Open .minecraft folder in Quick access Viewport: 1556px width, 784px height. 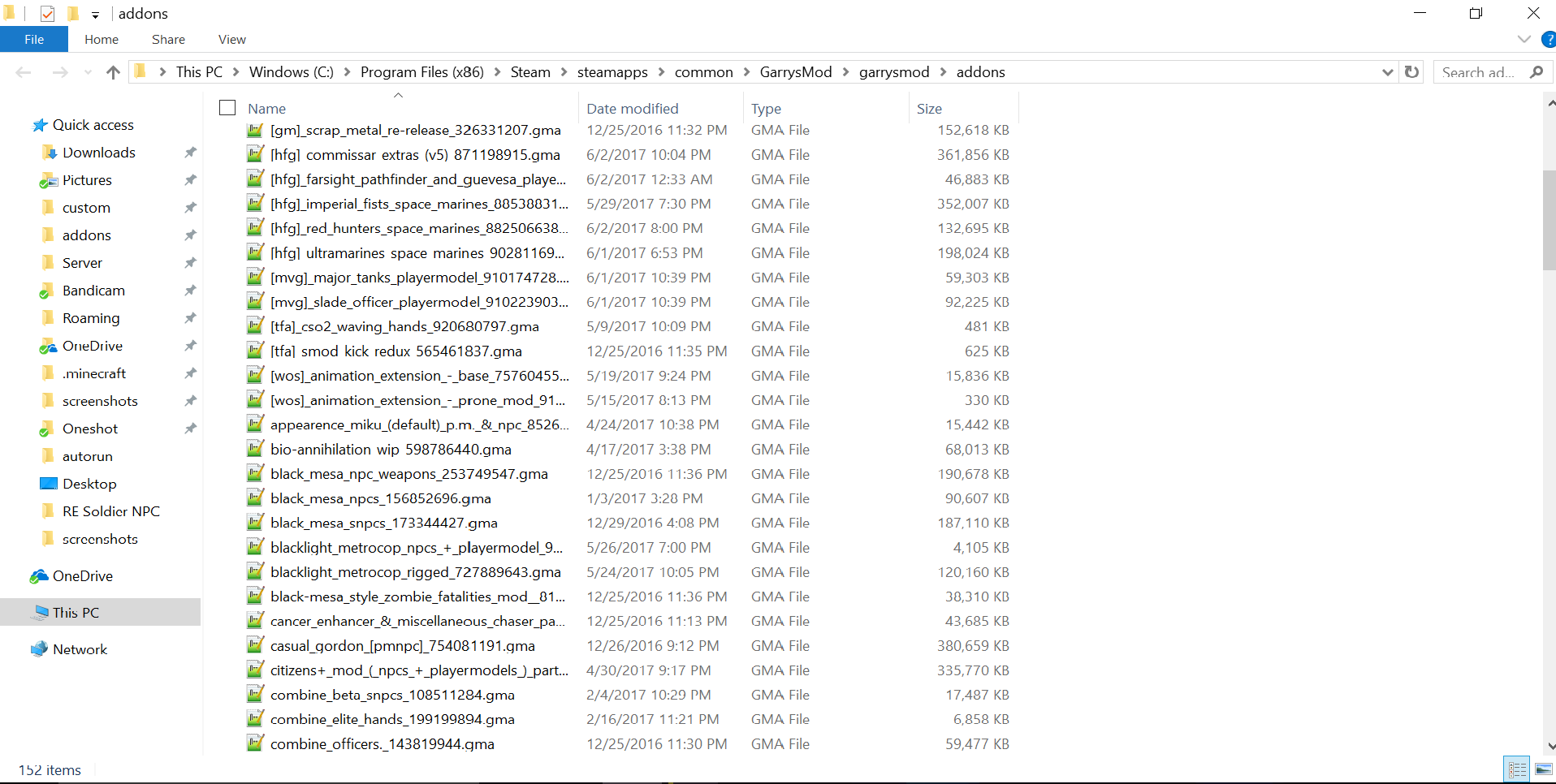(x=94, y=373)
